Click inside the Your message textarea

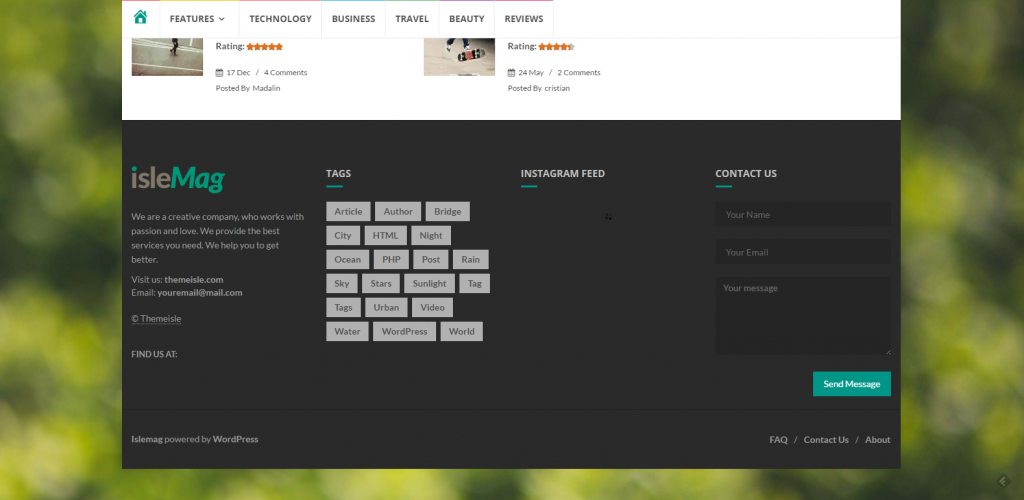click(802, 315)
